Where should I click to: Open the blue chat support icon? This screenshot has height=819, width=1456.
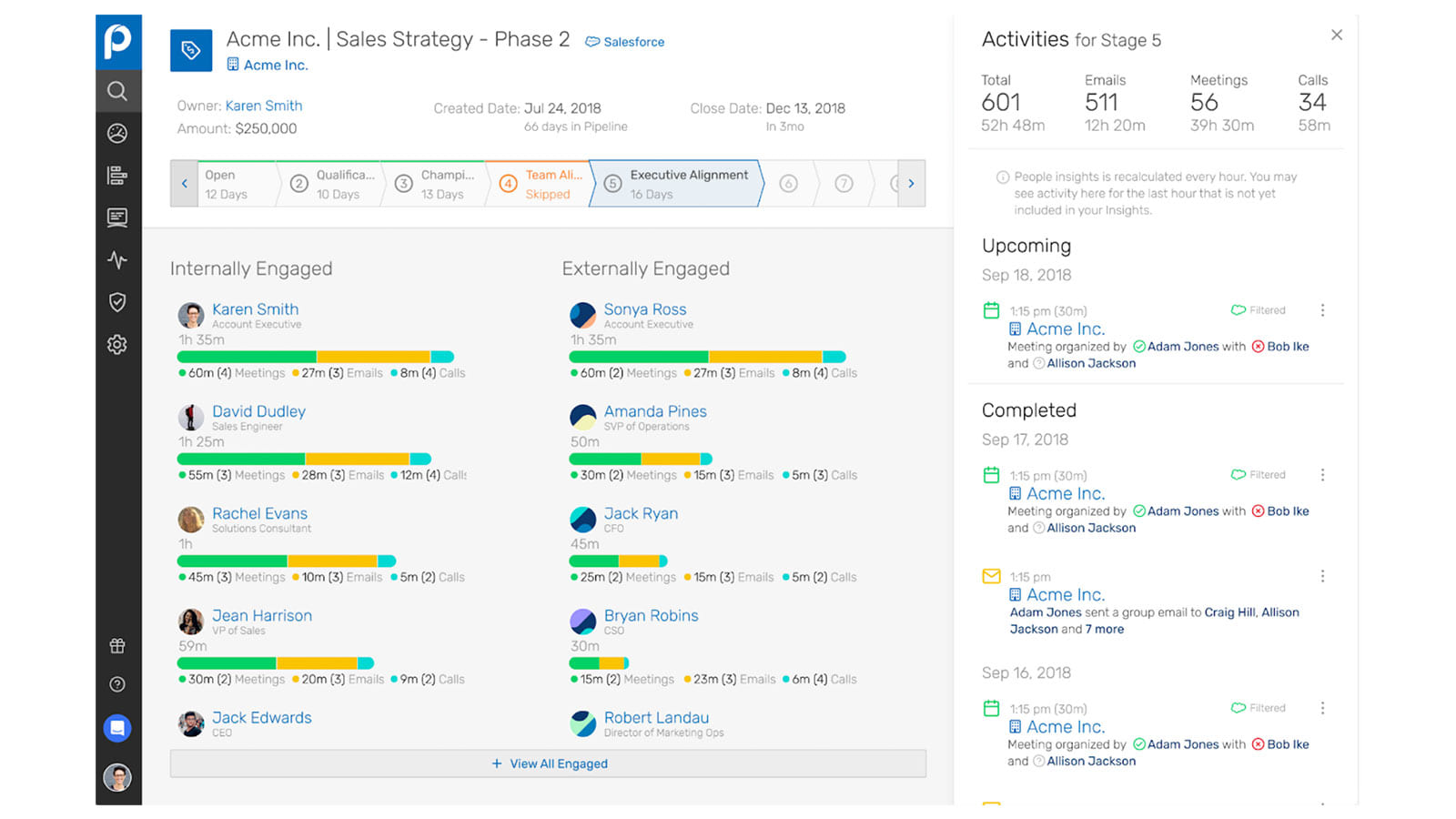(x=117, y=729)
